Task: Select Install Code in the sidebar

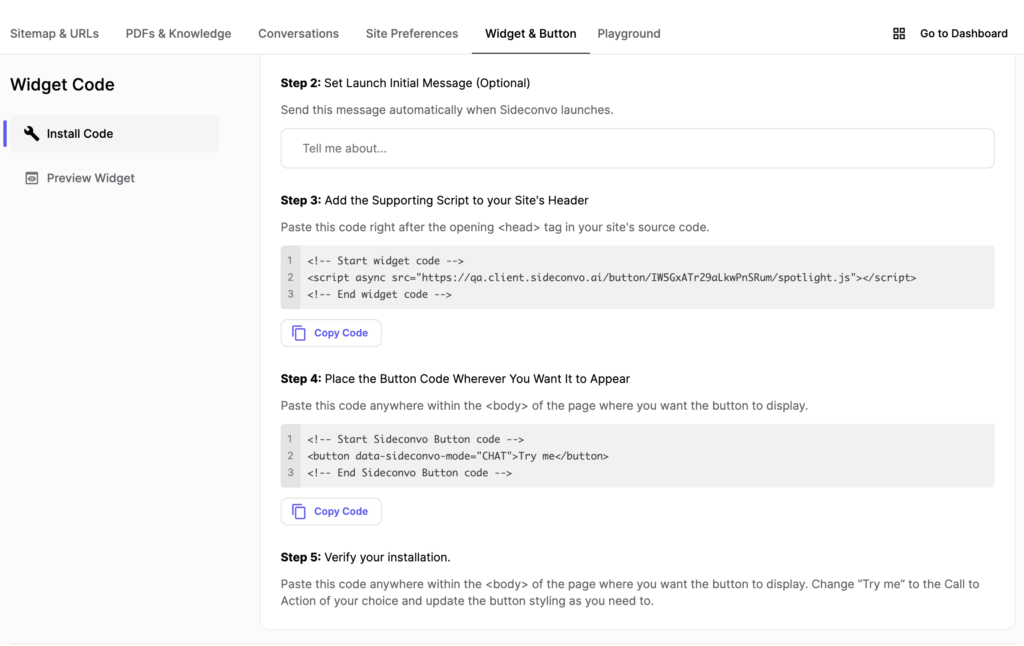Action: pyautogui.click(x=80, y=134)
